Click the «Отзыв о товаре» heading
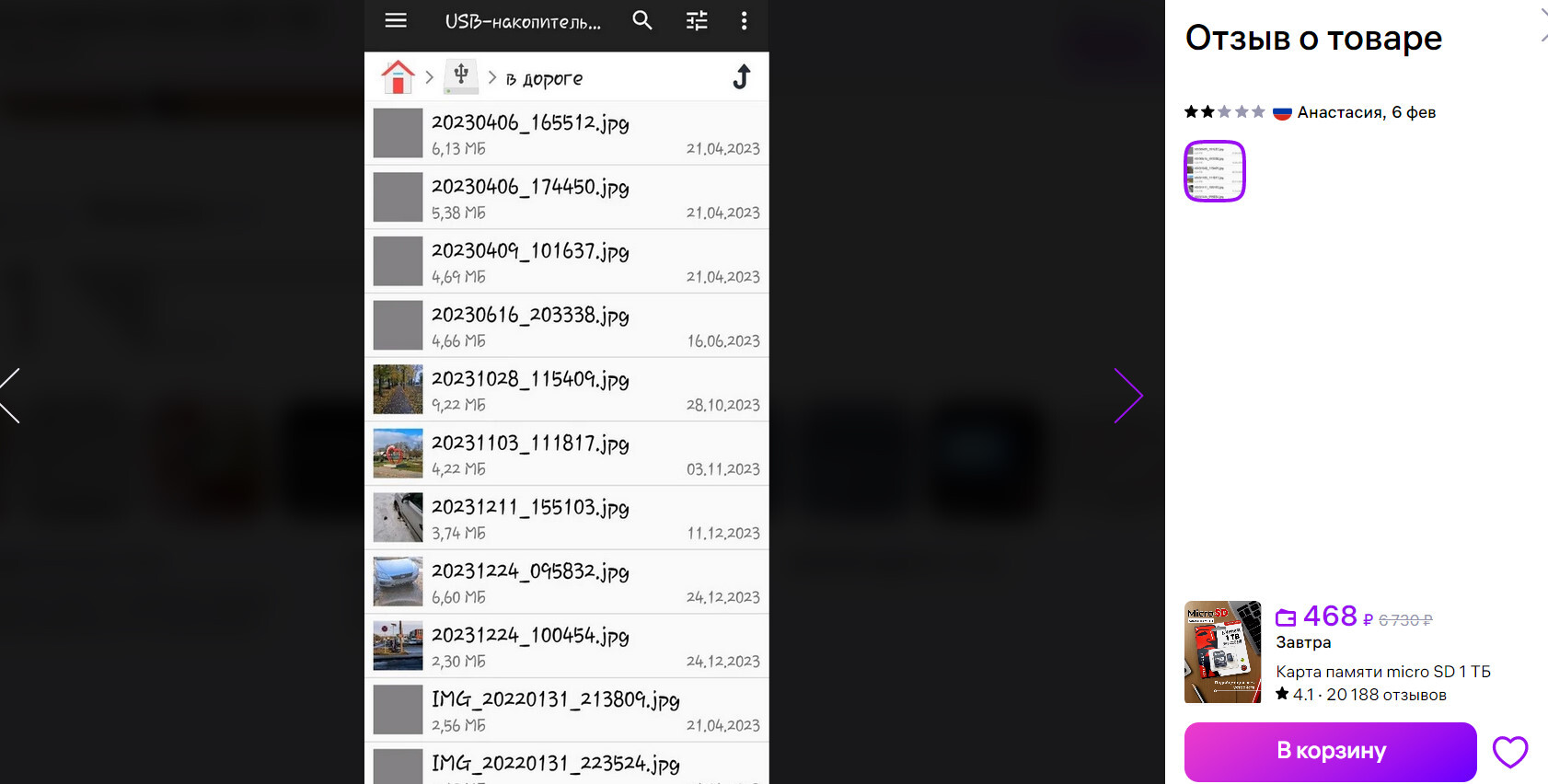The height and width of the screenshot is (784, 1548). (1313, 39)
